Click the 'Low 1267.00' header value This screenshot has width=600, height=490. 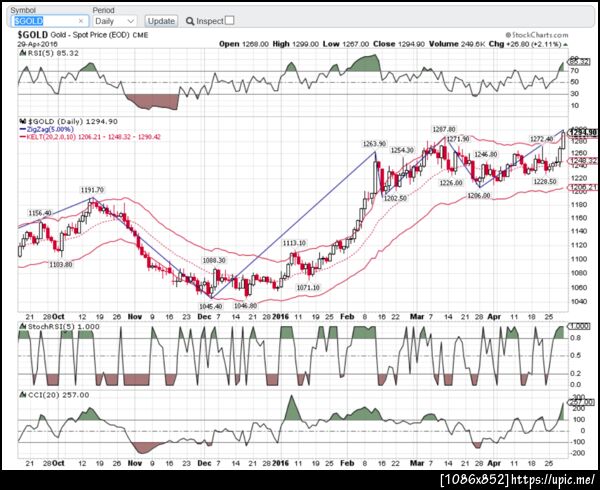pos(346,44)
